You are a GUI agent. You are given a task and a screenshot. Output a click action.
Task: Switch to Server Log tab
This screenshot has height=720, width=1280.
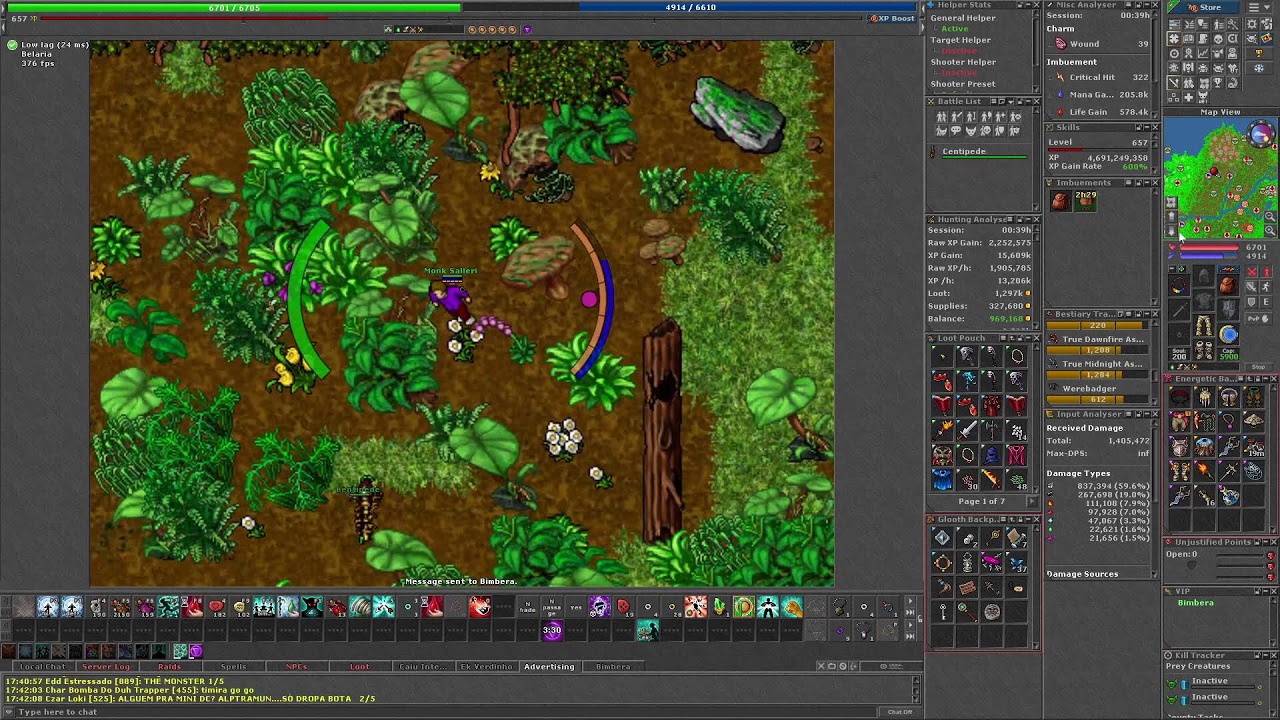[x=105, y=666]
